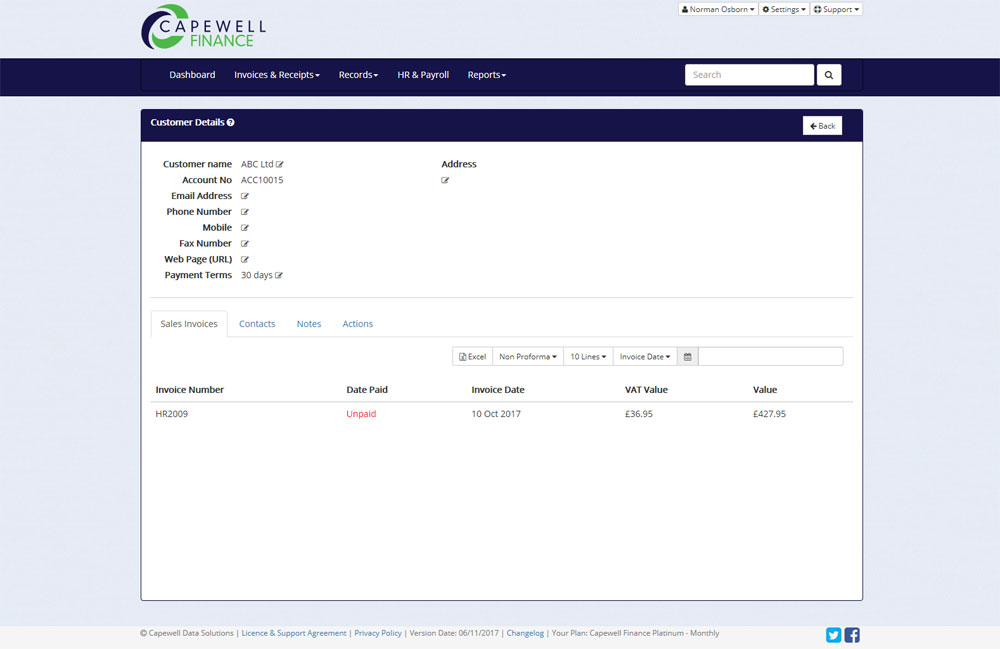The height and width of the screenshot is (649, 1000).
Task: Open HR & Payroll section
Action: click(423, 75)
